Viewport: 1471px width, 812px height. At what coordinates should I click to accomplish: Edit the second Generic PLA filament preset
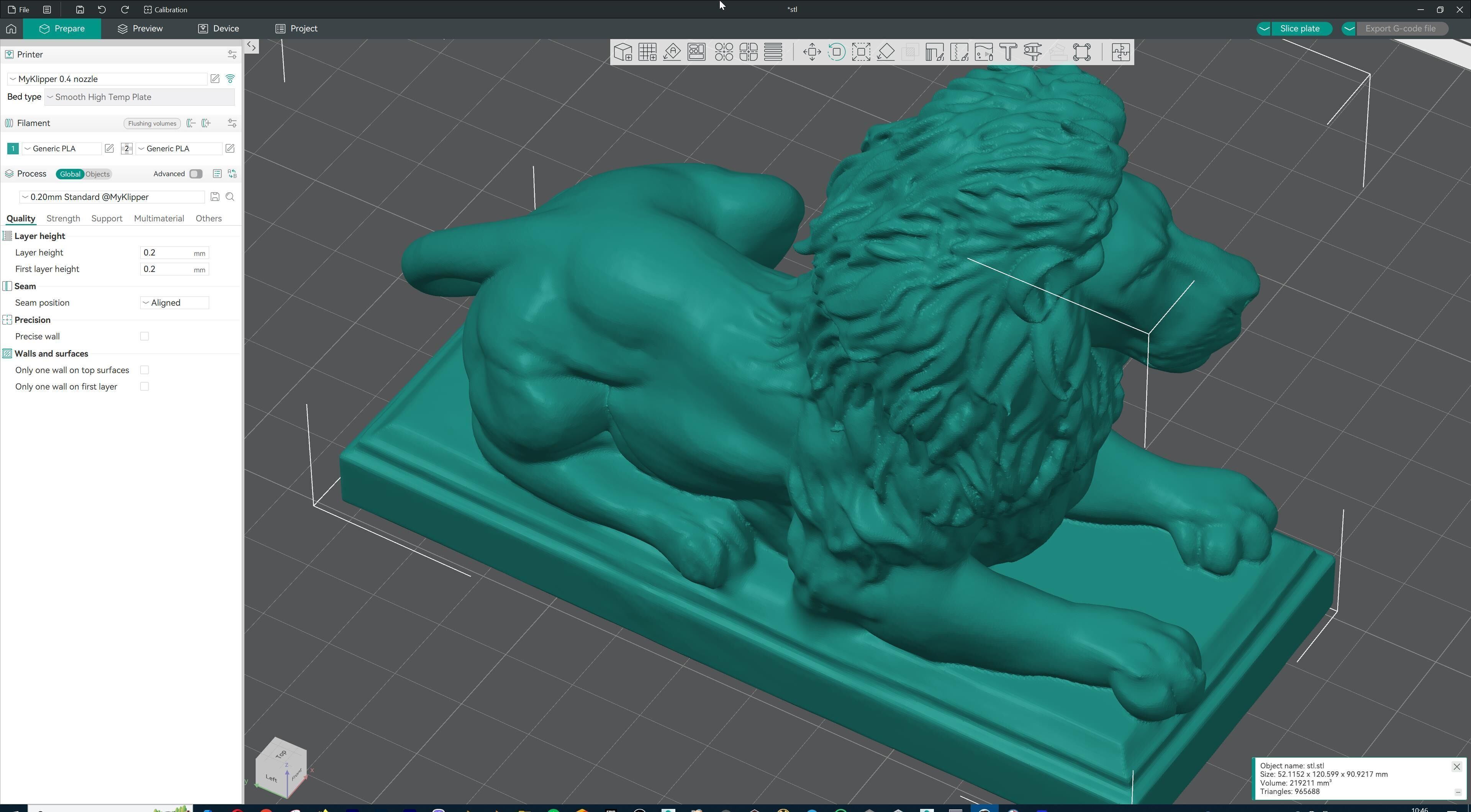click(x=229, y=149)
